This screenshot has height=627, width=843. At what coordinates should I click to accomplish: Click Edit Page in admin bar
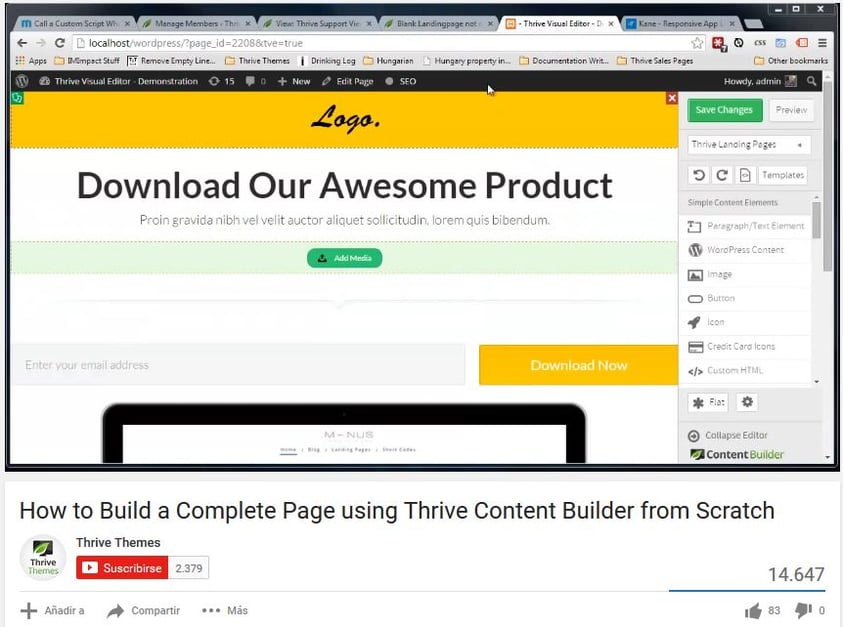point(347,81)
